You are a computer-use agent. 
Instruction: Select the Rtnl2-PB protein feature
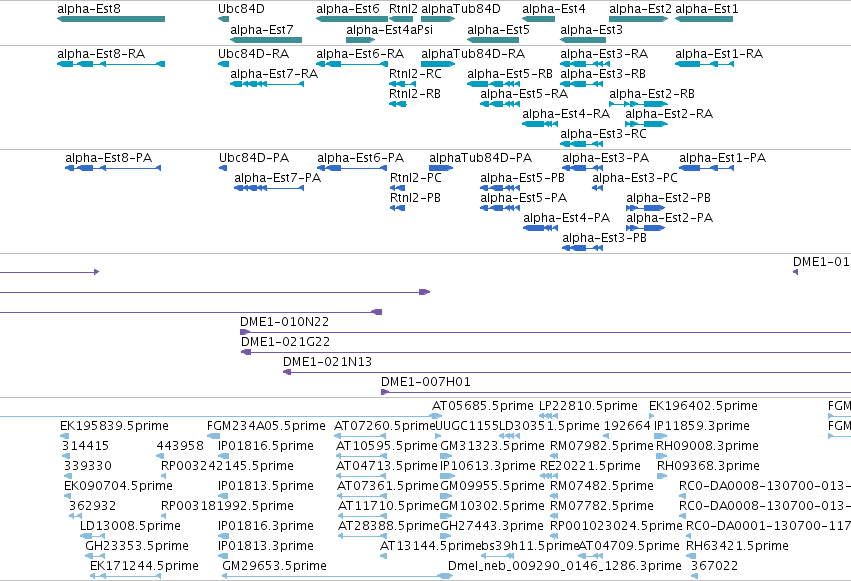(397, 208)
